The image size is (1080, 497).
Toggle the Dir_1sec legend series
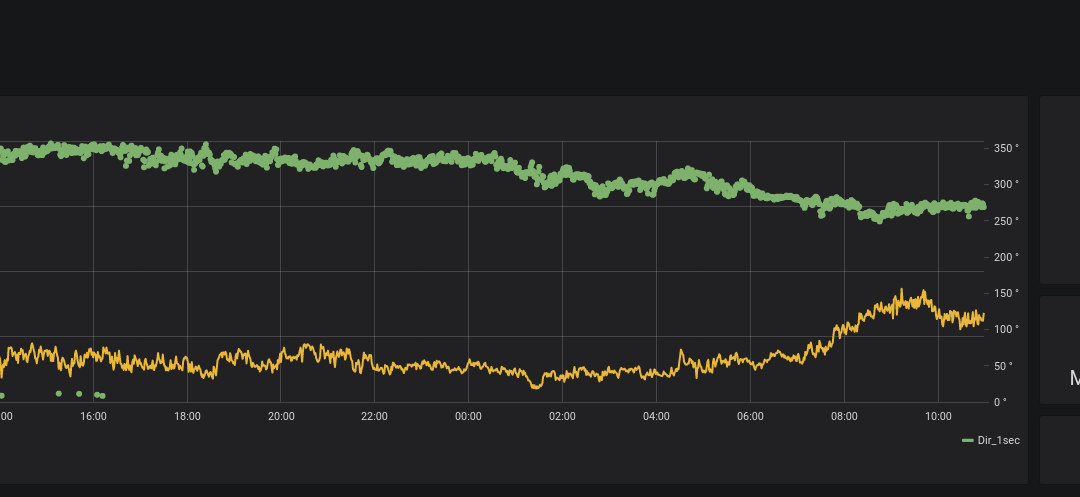click(999, 441)
